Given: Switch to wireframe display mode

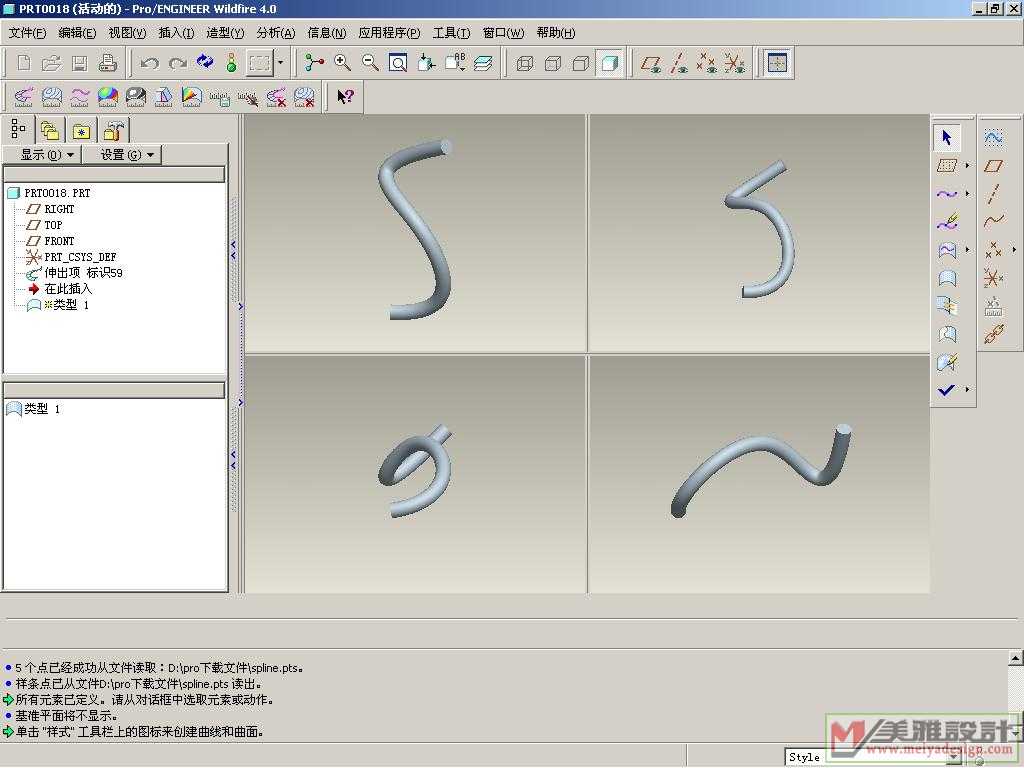Looking at the screenshot, I should 525,63.
